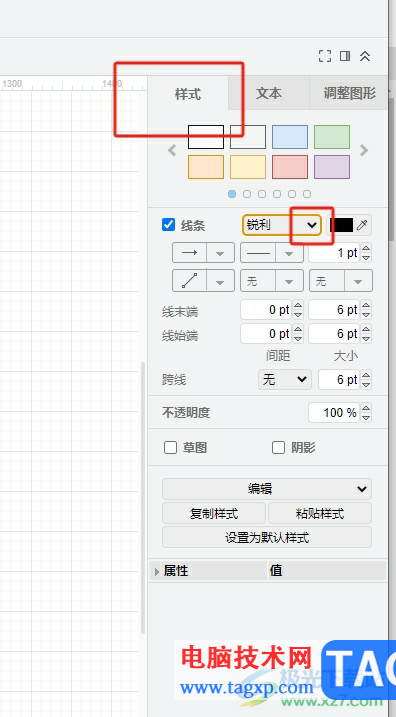Open the 跨线 无 dropdown
This screenshot has height=717, width=396.
pos(284,380)
